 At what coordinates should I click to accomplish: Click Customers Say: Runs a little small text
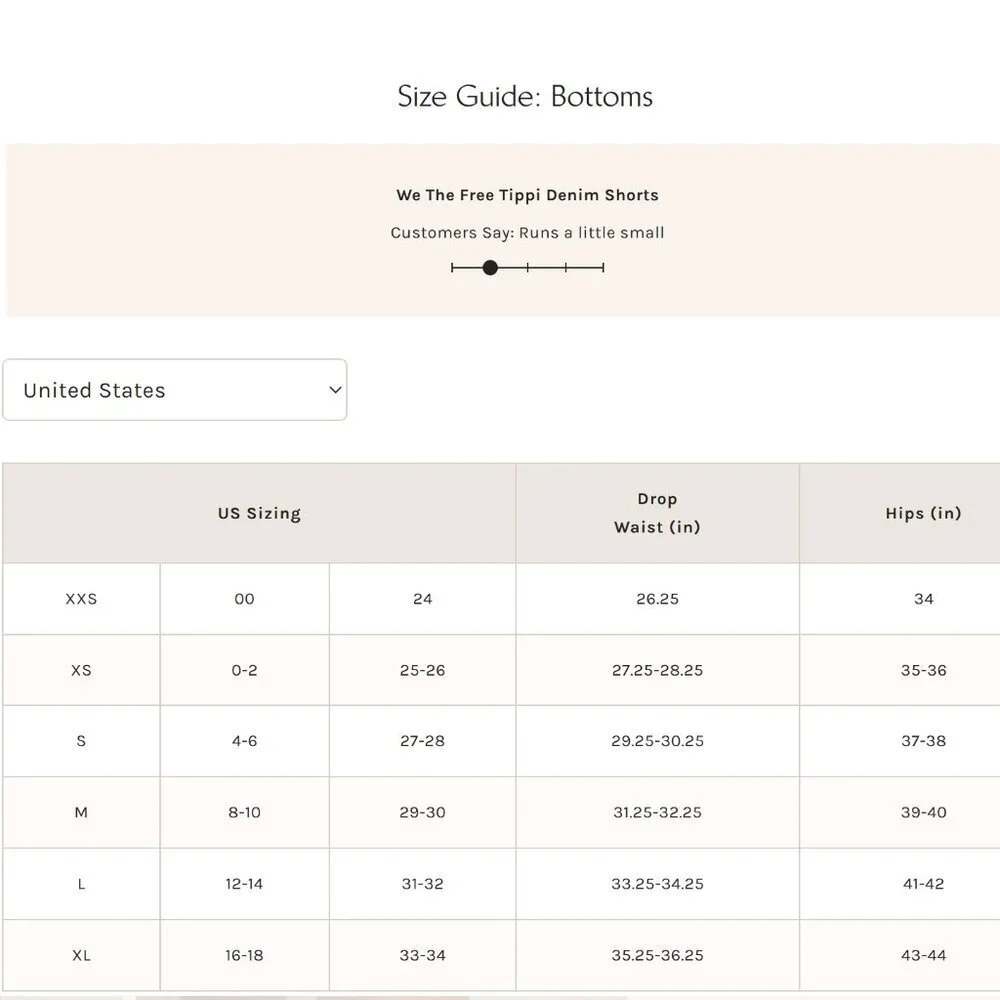pyautogui.click(x=527, y=233)
